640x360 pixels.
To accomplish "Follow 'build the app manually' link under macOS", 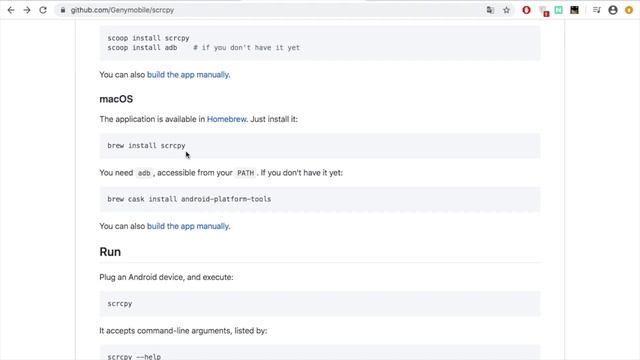I will (x=188, y=226).
